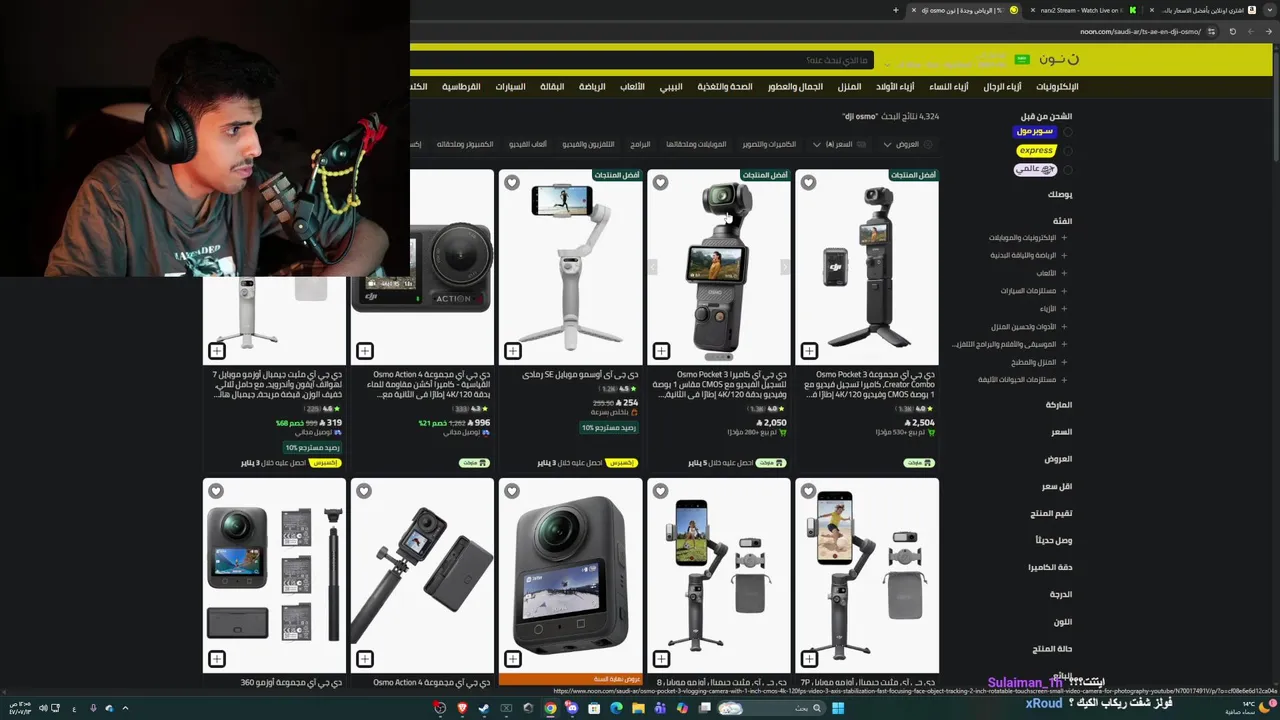Expand the الألعاب category in the sidebar filter
The image size is (1280, 720).
pos(1064,273)
